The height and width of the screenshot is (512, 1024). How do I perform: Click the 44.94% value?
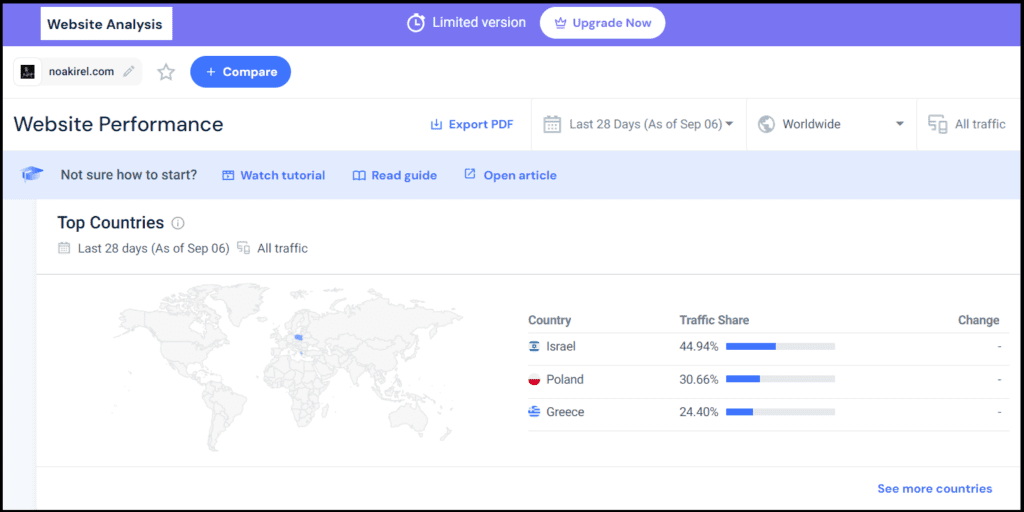pyautogui.click(x=699, y=347)
